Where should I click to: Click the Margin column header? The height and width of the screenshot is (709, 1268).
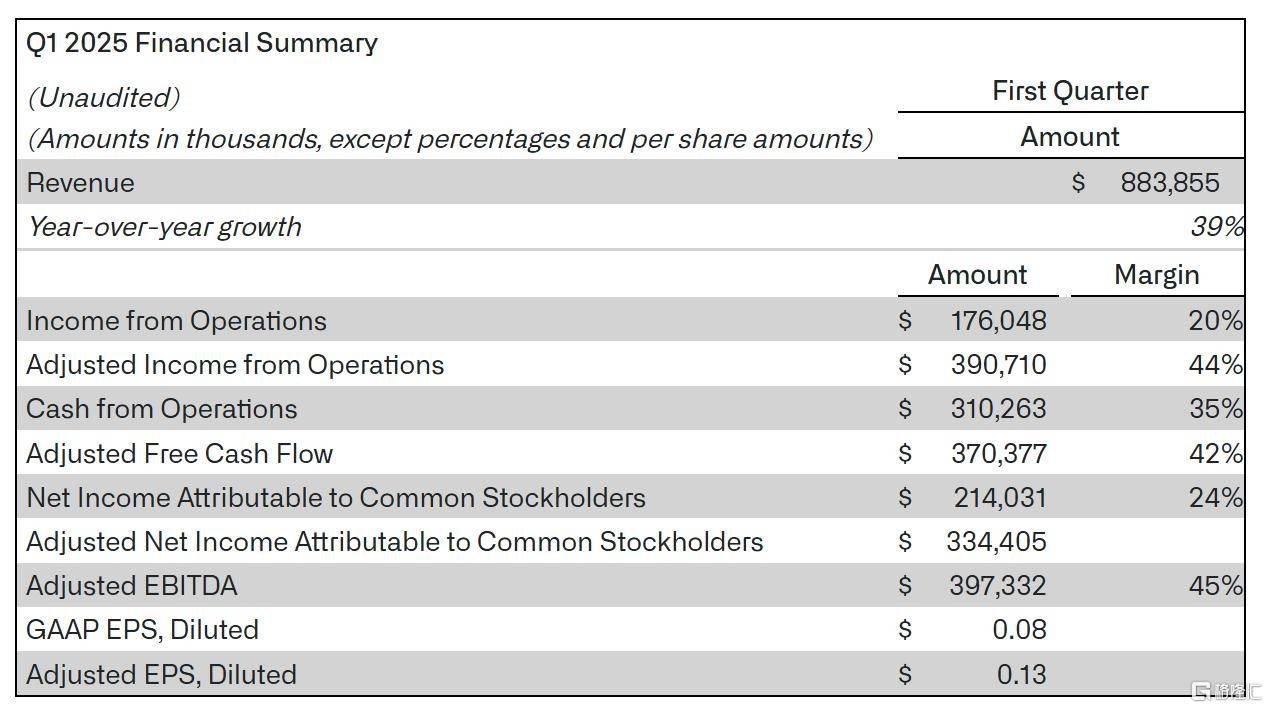[1156, 275]
